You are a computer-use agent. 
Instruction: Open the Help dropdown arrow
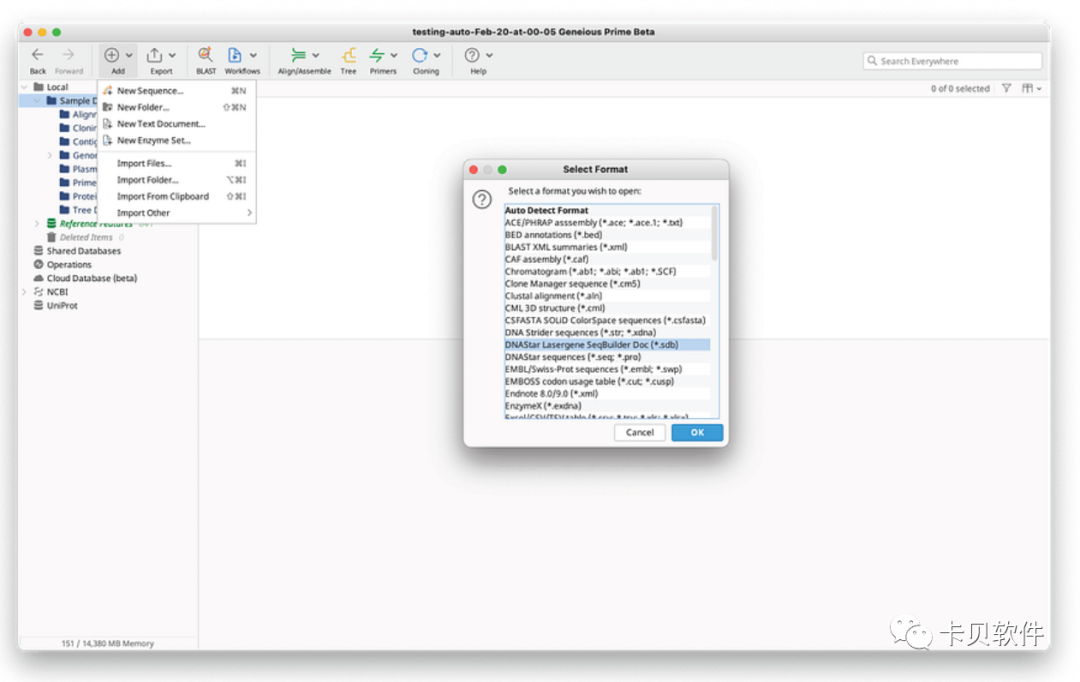pyautogui.click(x=489, y=55)
